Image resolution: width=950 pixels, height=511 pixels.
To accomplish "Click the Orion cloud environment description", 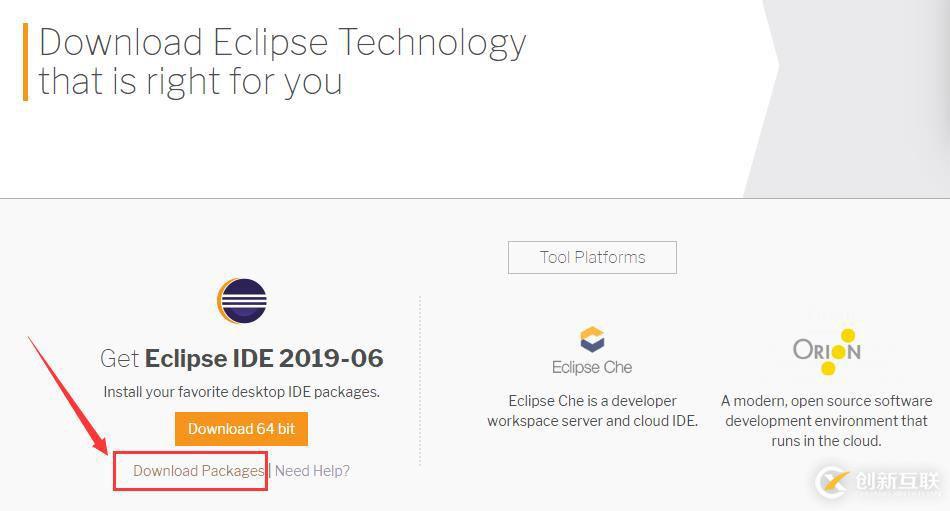I will (x=826, y=421).
